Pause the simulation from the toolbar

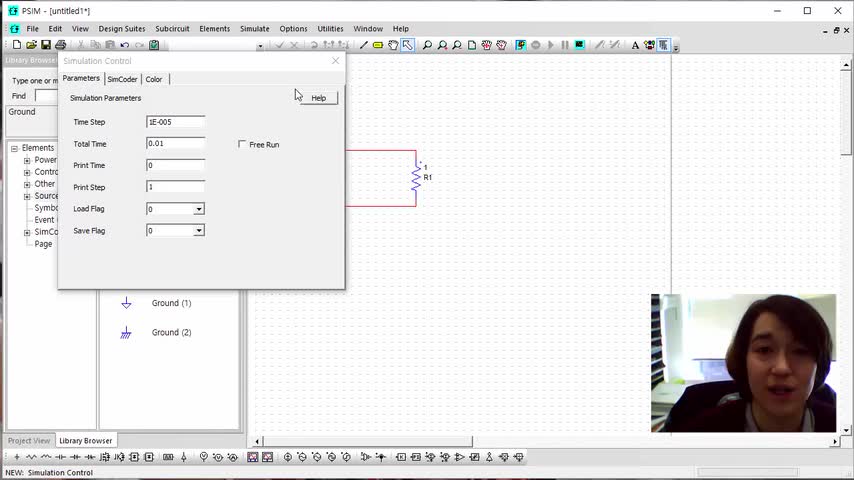point(565,45)
